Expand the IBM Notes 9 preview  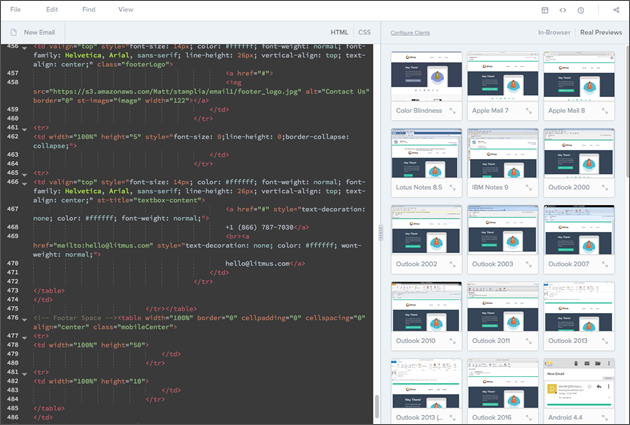click(x=529, y=188)
